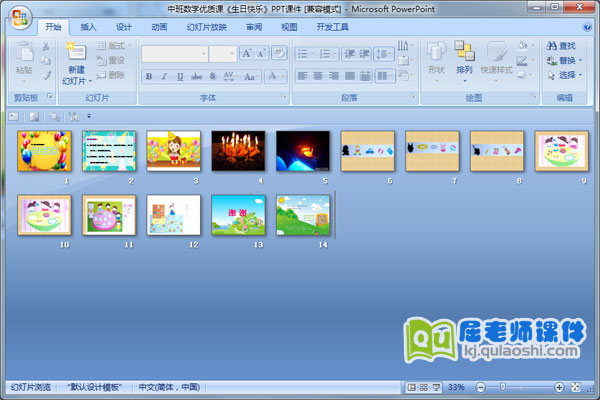Click the 33% zoom level button
600x400 pixels.
[x=455, y=387]
